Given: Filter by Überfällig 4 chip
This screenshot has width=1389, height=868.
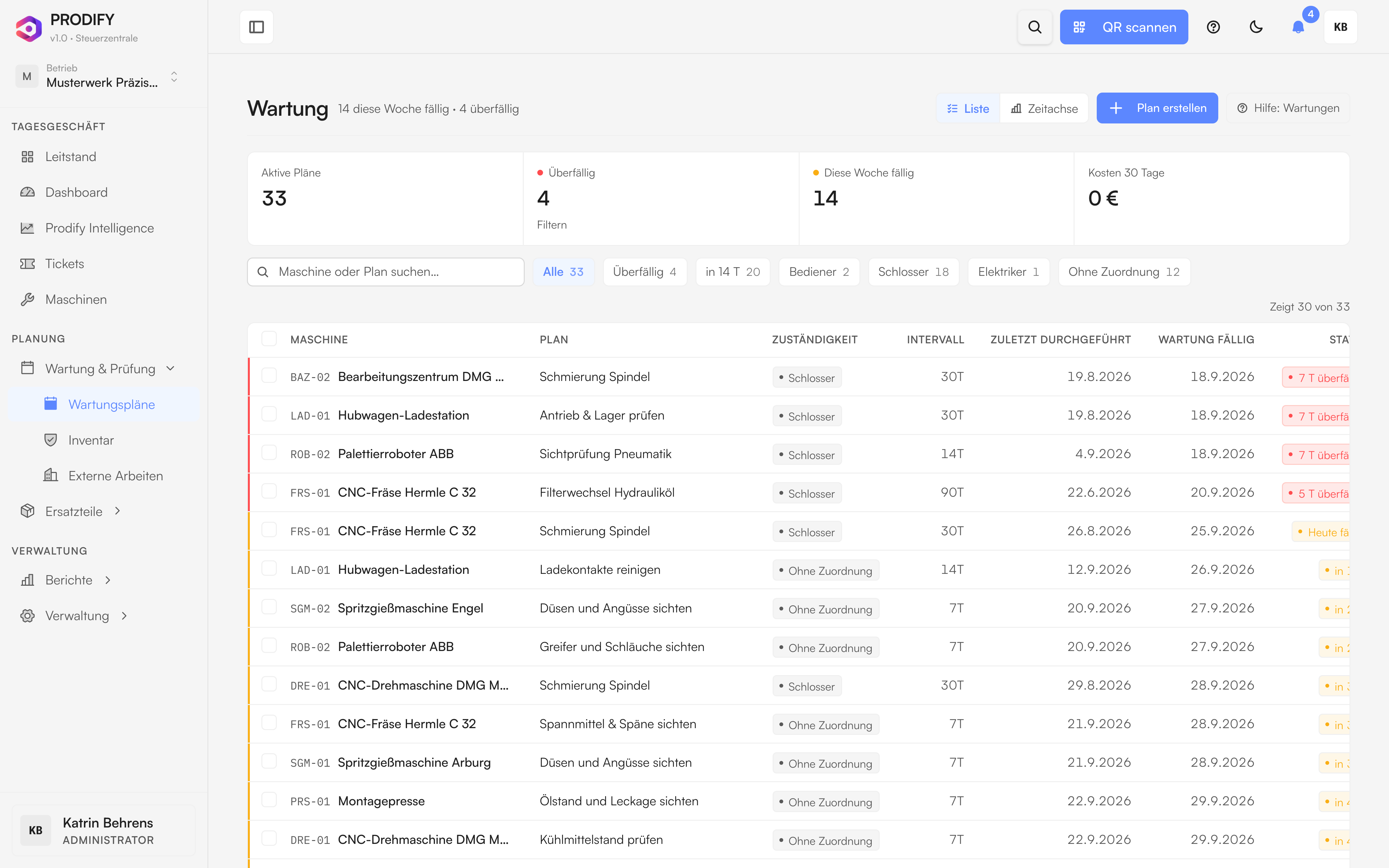Looking at the screenshot, I should point(645,272).
